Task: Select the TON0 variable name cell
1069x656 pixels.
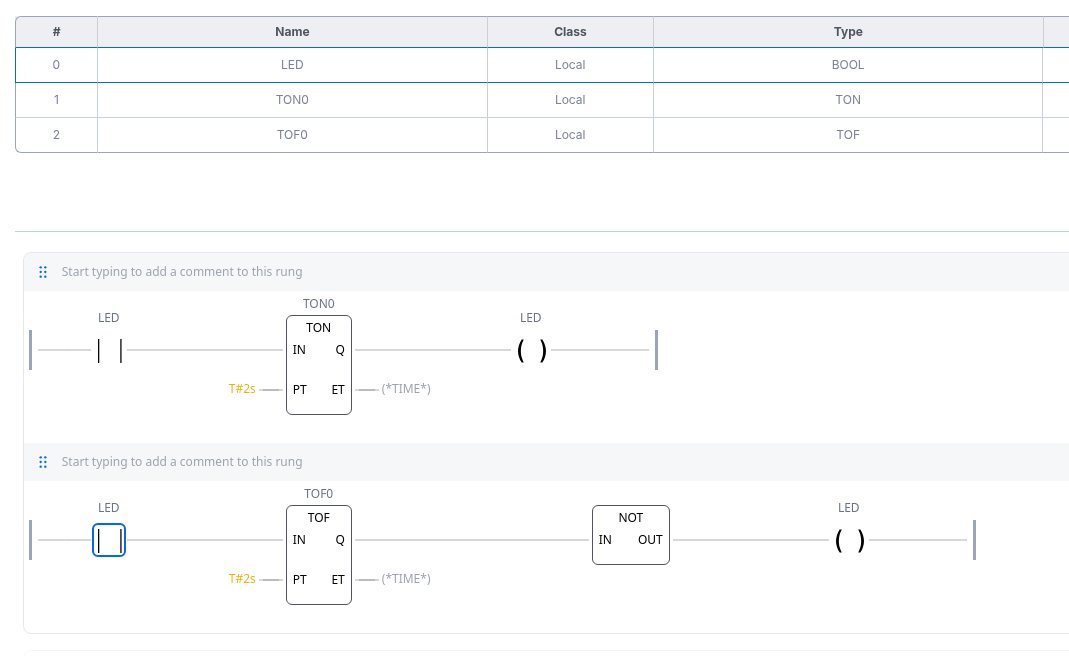Action: [x=292, y=100]
